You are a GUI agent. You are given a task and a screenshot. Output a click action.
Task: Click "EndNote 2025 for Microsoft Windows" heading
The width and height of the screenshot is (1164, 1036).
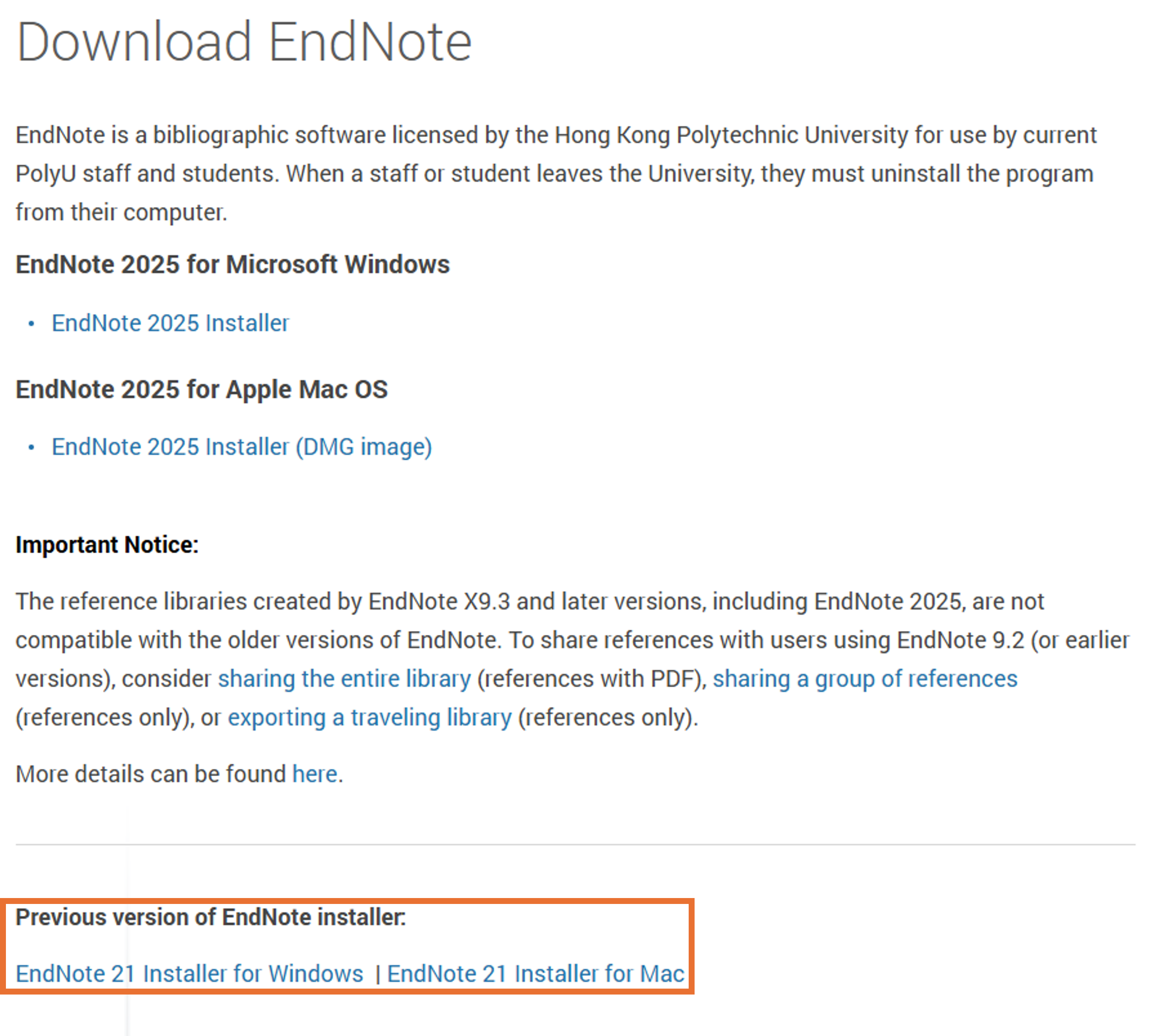232,265
